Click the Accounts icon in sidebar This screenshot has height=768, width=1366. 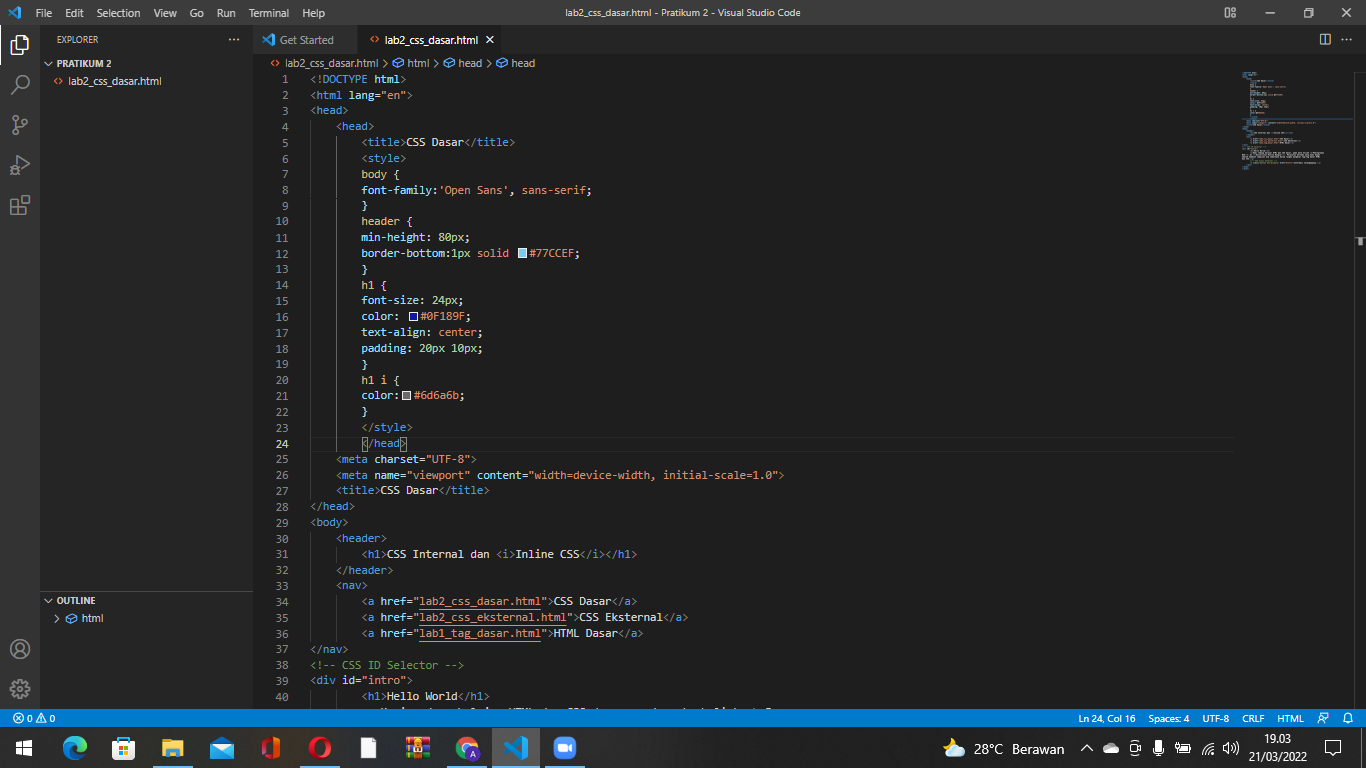click(x=20, y=649)
